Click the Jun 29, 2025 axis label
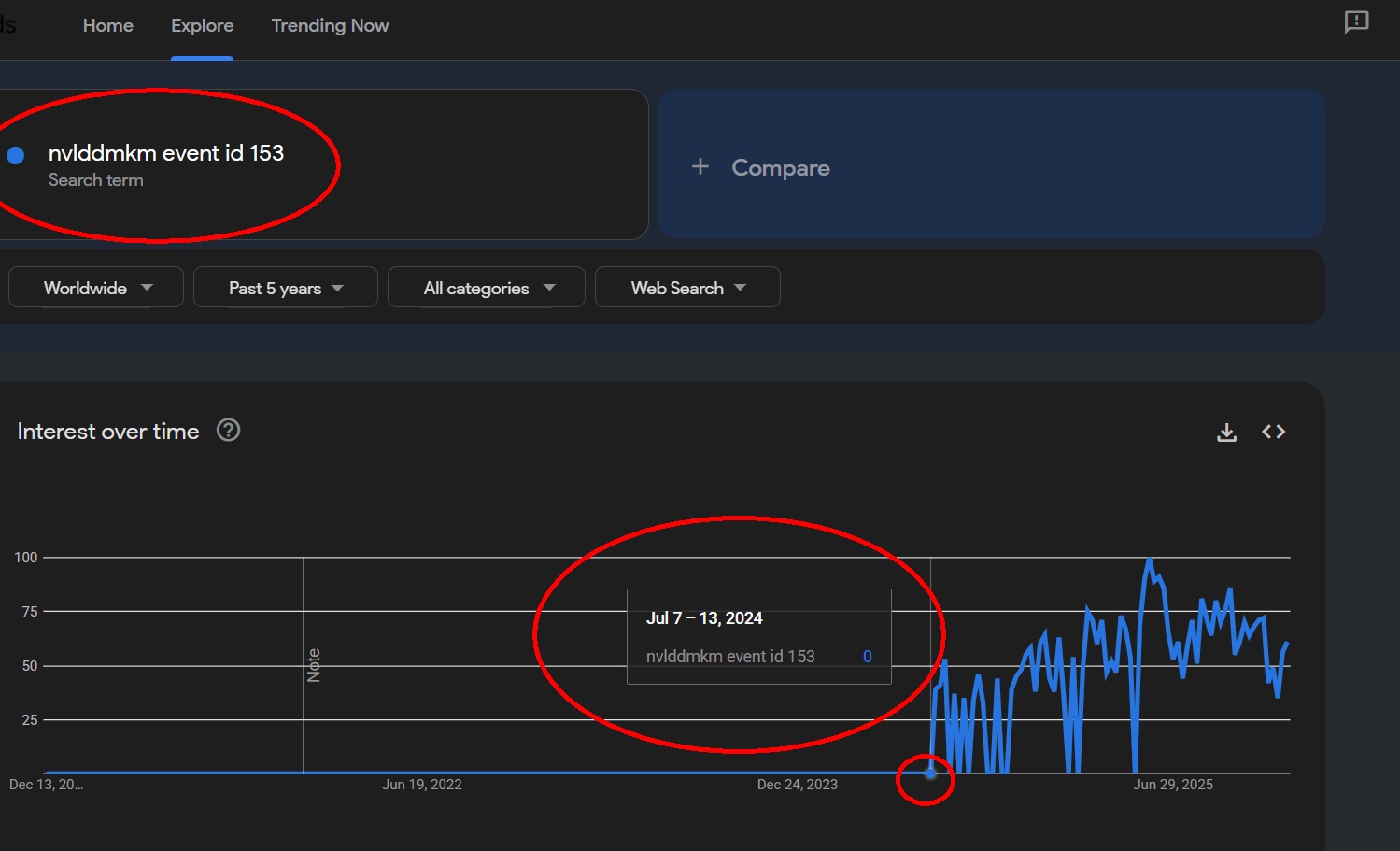This screenshot has height=851, width=1400. pyautogui.click(x=1173, y=785)
